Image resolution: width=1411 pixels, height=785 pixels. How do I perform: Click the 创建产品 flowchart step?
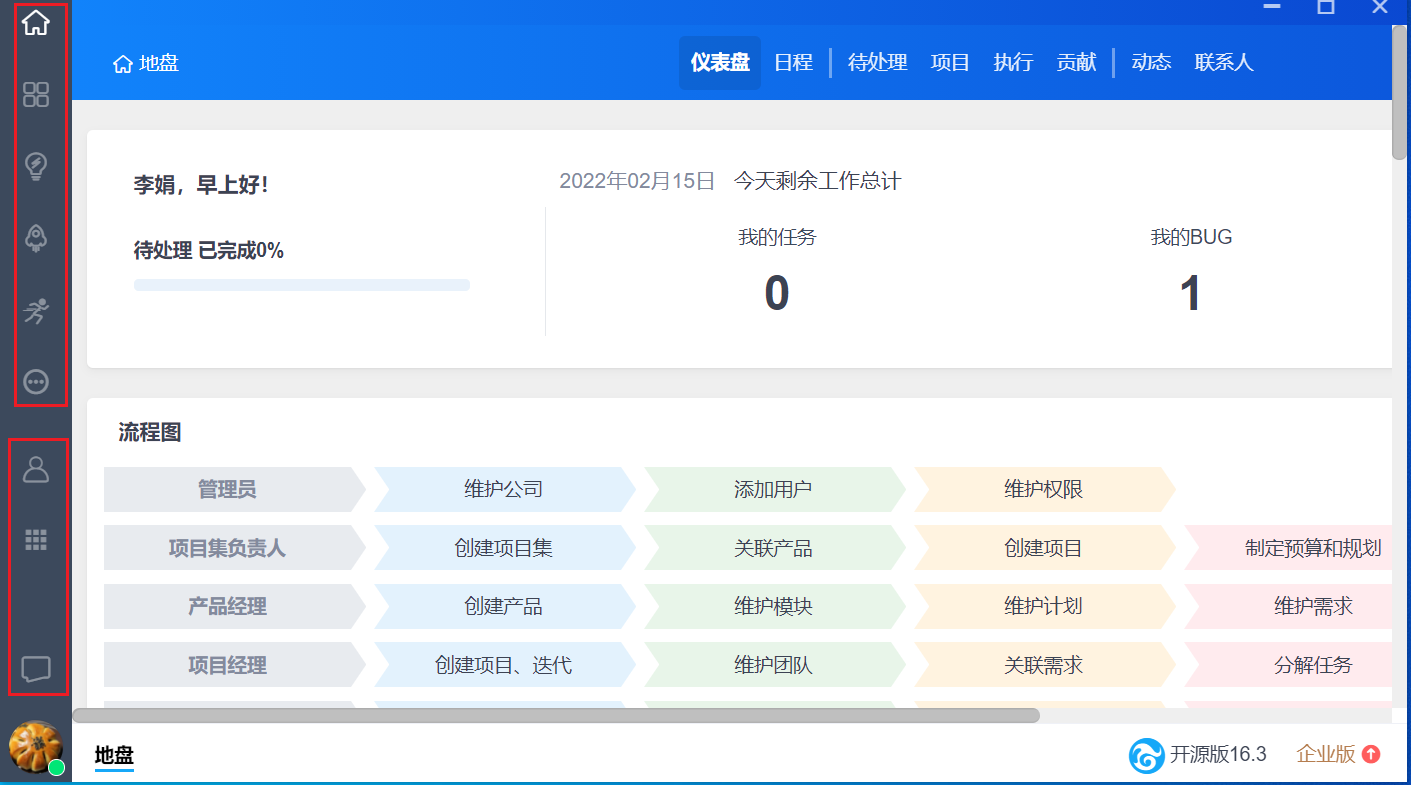(x=503, y=607)
